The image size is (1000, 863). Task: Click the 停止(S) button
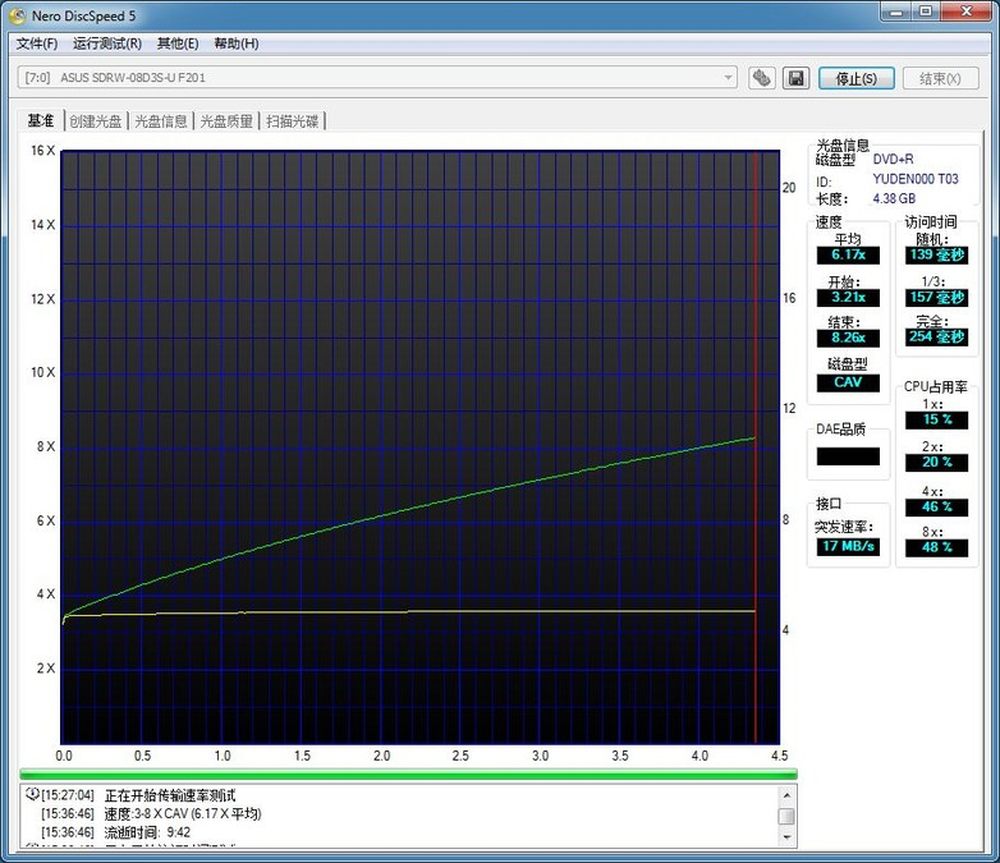(x=857, y=78)
